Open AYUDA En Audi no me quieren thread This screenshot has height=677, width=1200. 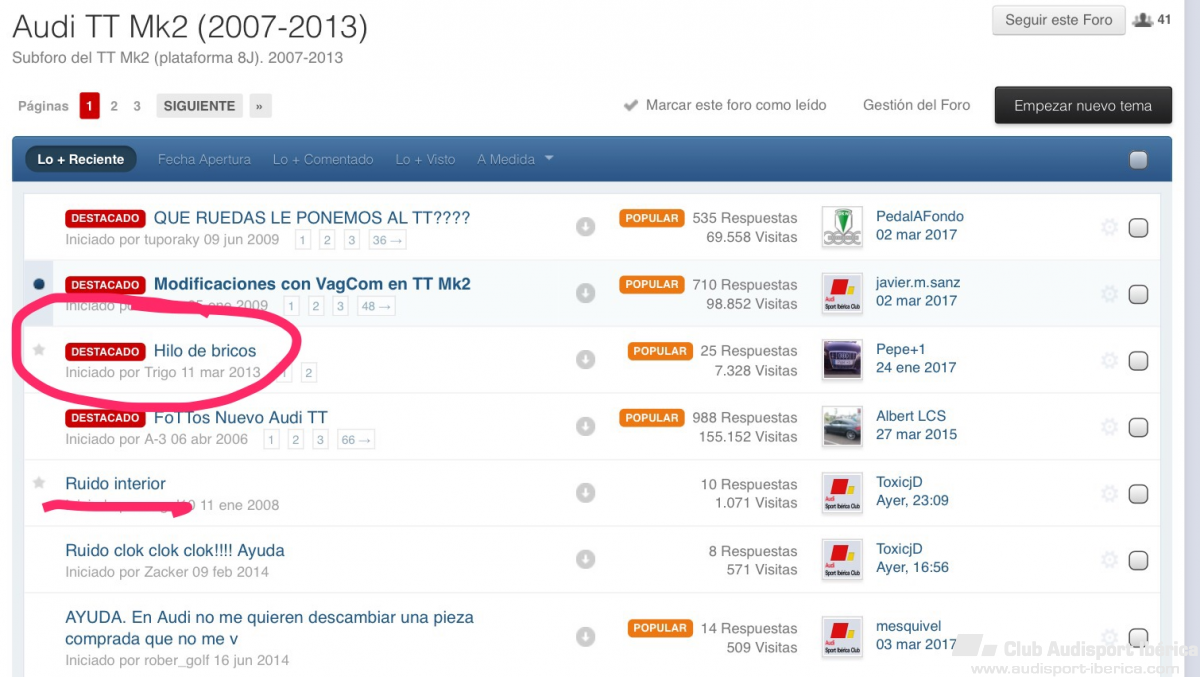coord(269,628)
